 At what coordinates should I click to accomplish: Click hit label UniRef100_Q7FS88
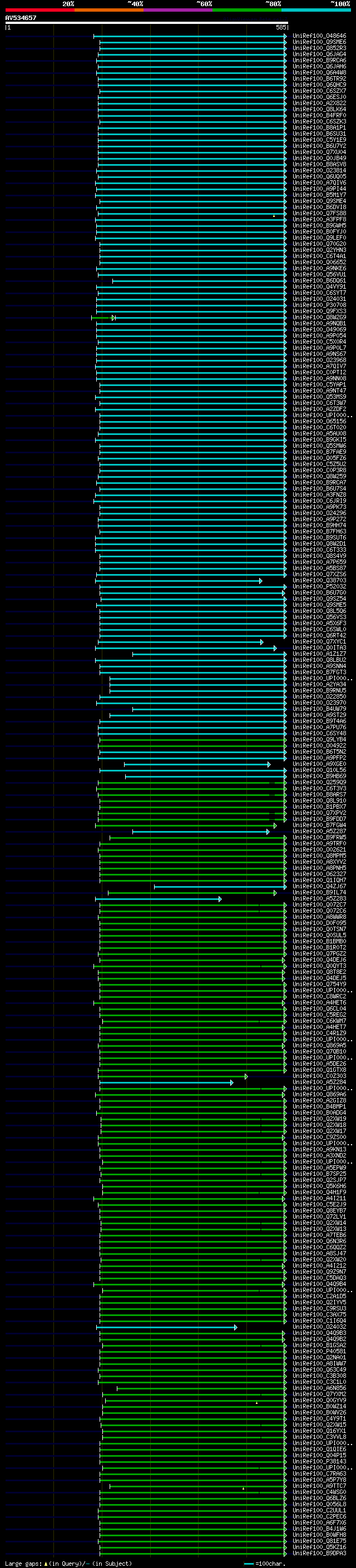[x=319, y=213]
